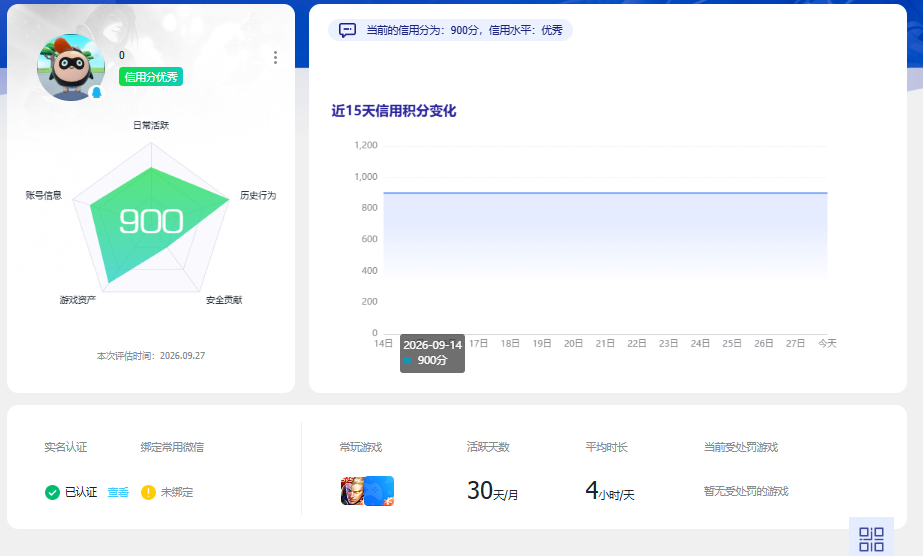Click the 账号信息 radar axis label
The width and height of the screenshot is (923, 556).
pos(44,195)
